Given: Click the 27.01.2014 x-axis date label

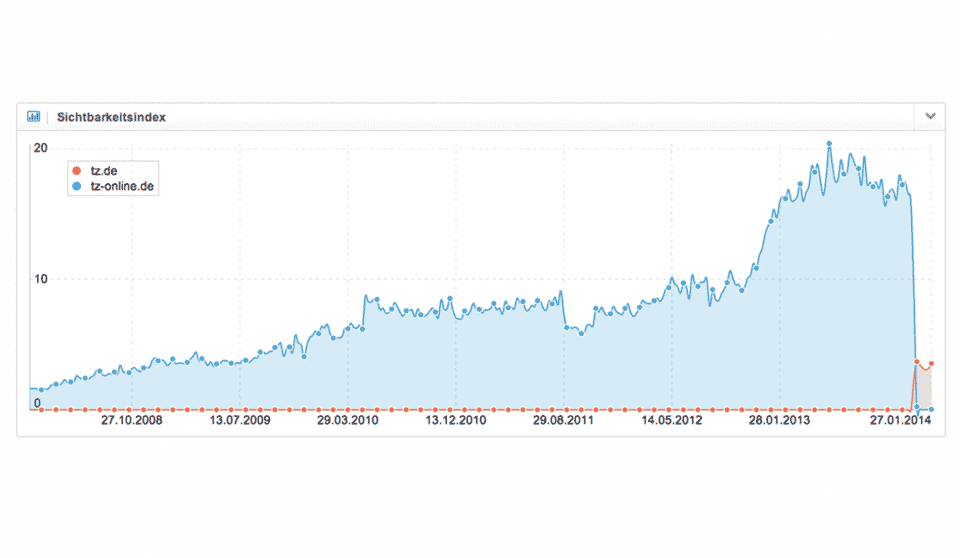Looking at the screenshot, I should [899, 421].
